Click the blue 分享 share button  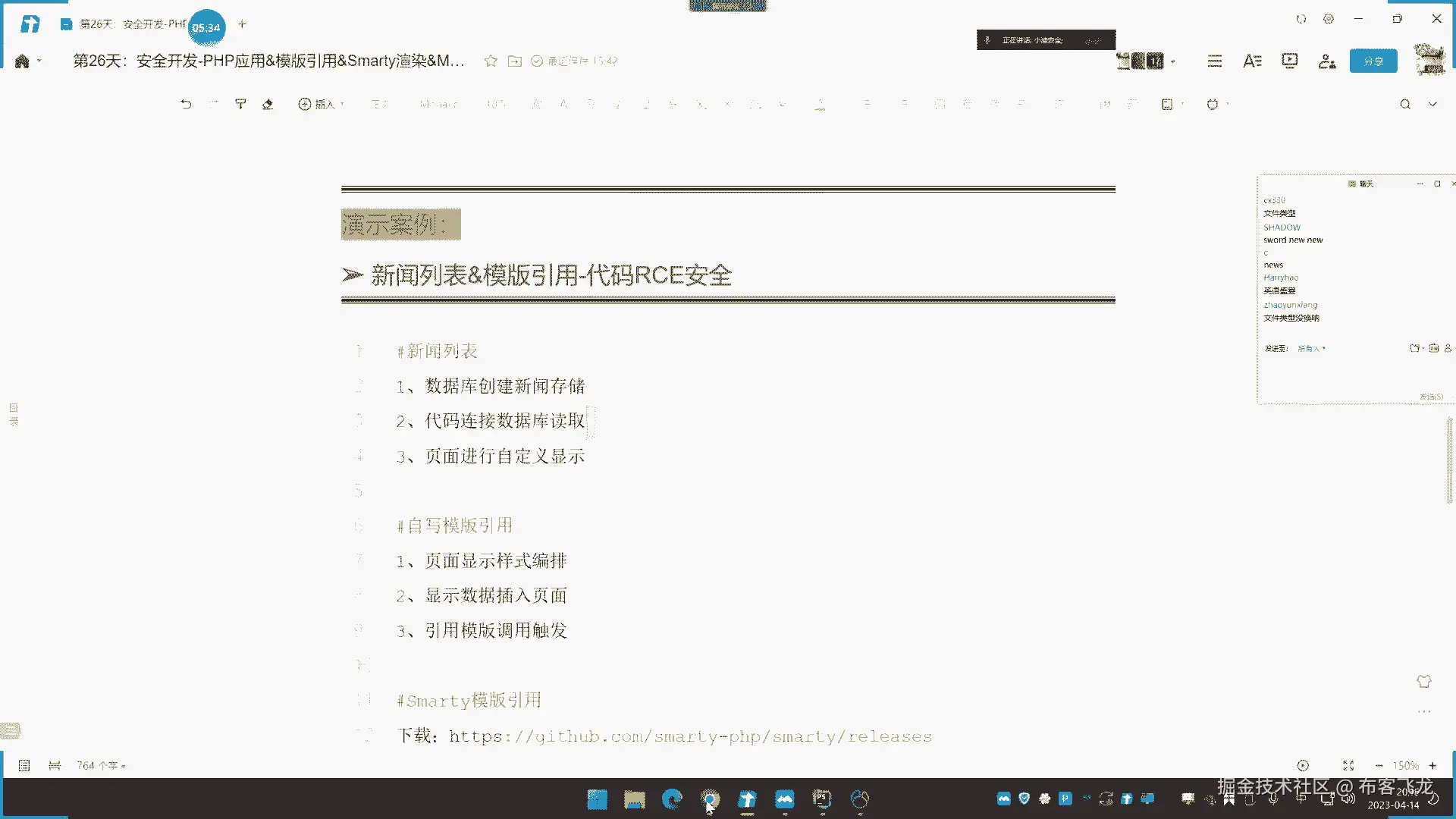click(1373, 61)
